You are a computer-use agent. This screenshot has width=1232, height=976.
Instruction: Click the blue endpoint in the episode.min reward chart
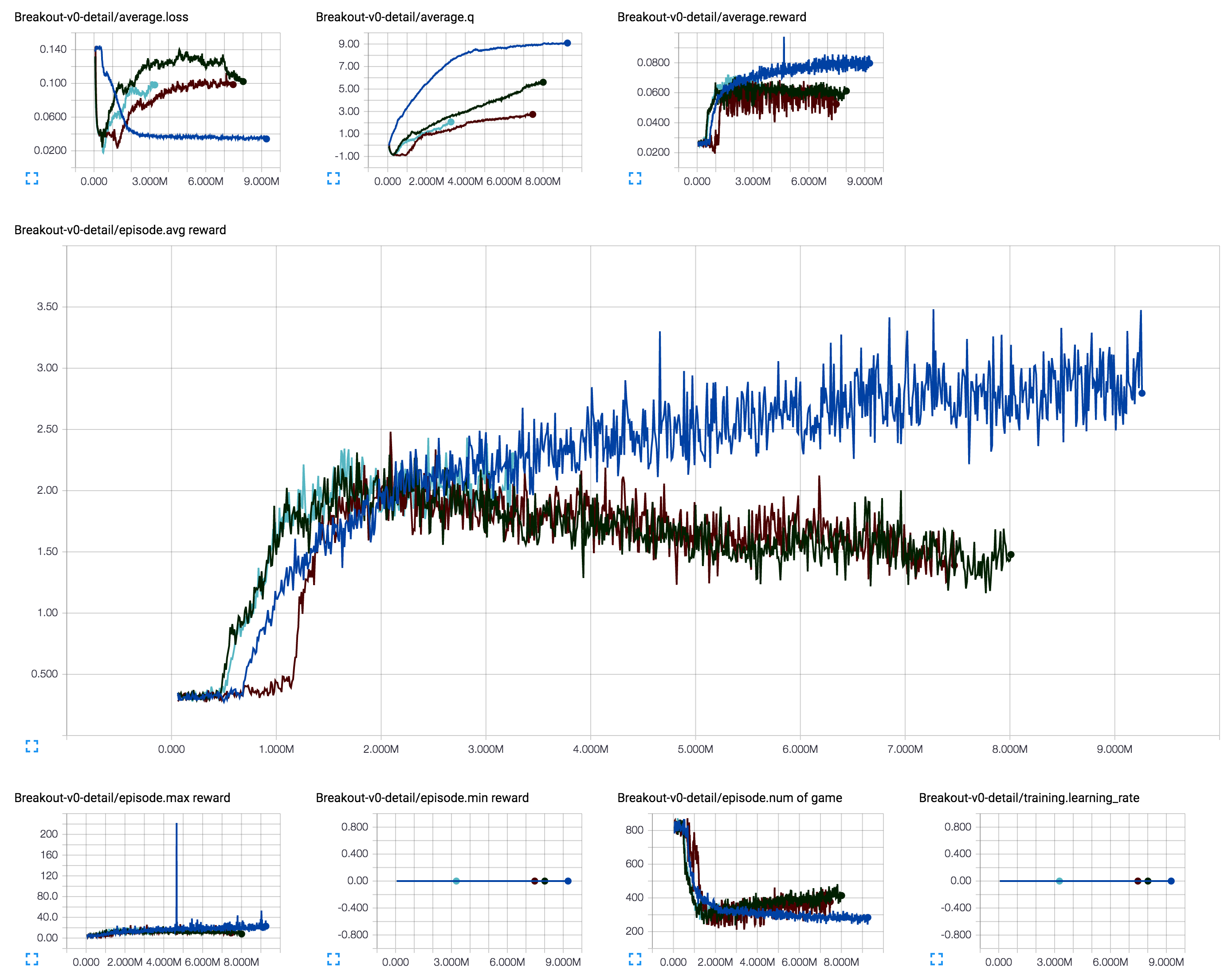[568, 881]
